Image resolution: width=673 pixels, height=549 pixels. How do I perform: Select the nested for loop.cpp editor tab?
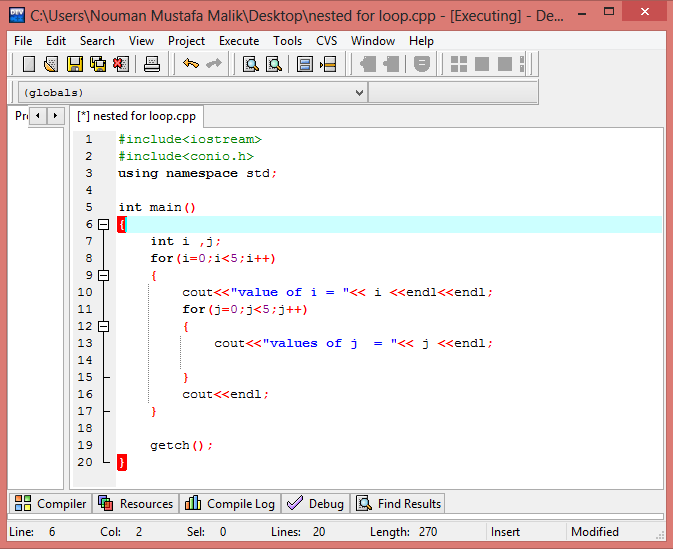tap(136, 116)
